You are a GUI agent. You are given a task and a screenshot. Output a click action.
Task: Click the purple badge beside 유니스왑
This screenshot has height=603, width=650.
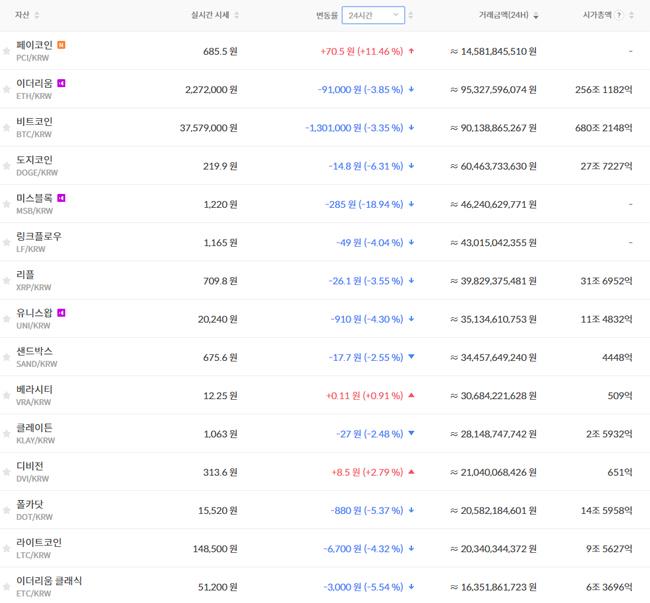pos(62,312)
